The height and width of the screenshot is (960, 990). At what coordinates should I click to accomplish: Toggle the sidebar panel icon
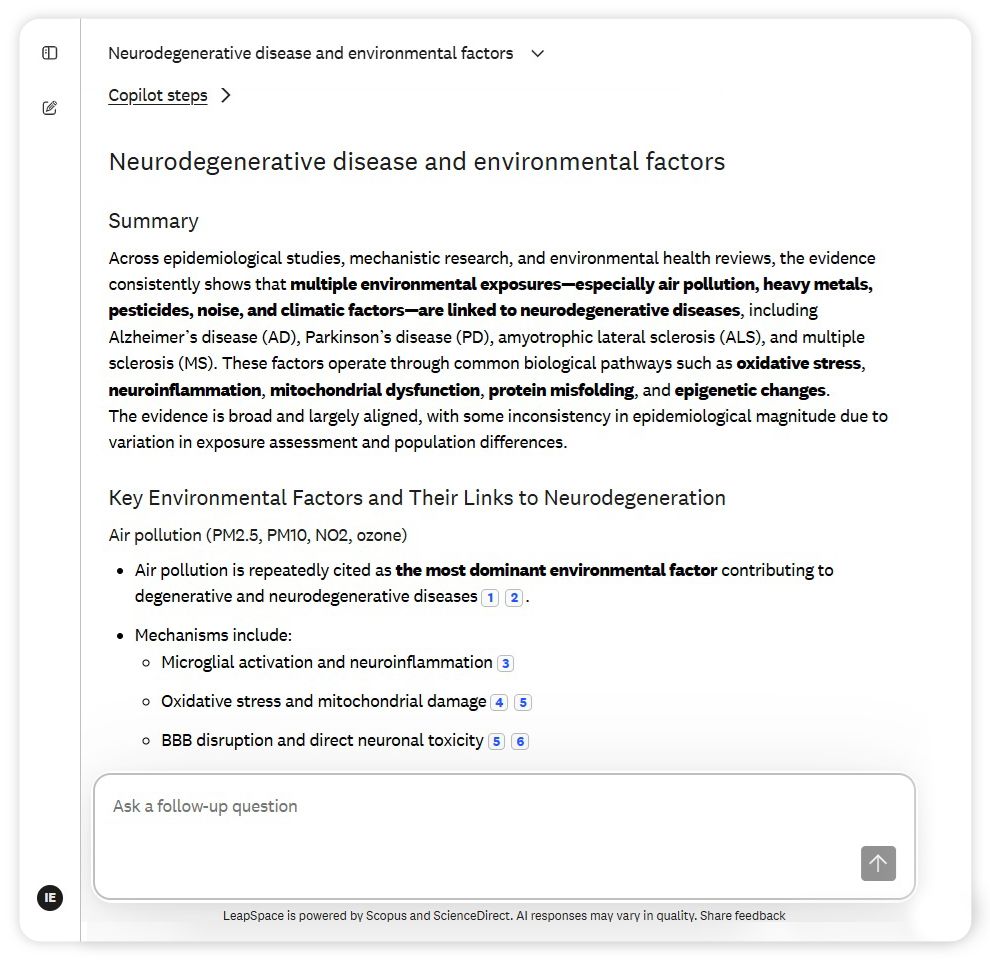coord(50,53)
